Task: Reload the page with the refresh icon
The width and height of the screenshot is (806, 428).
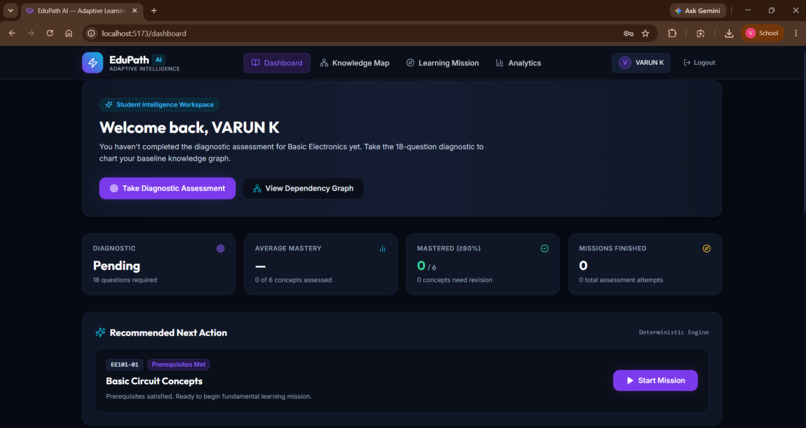Action: (x=50, y=33)
